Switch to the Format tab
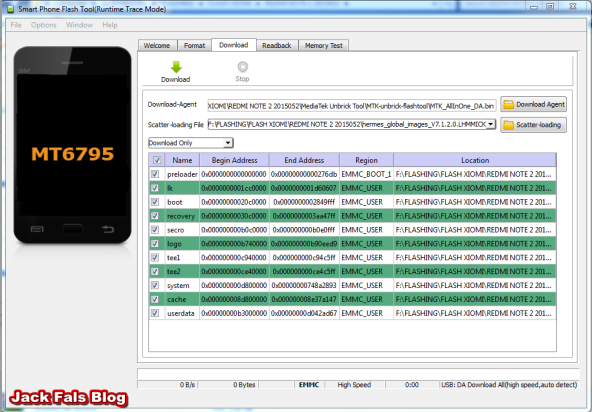The width and height of the screenshot is (592, 412). (x=194, y=45)
